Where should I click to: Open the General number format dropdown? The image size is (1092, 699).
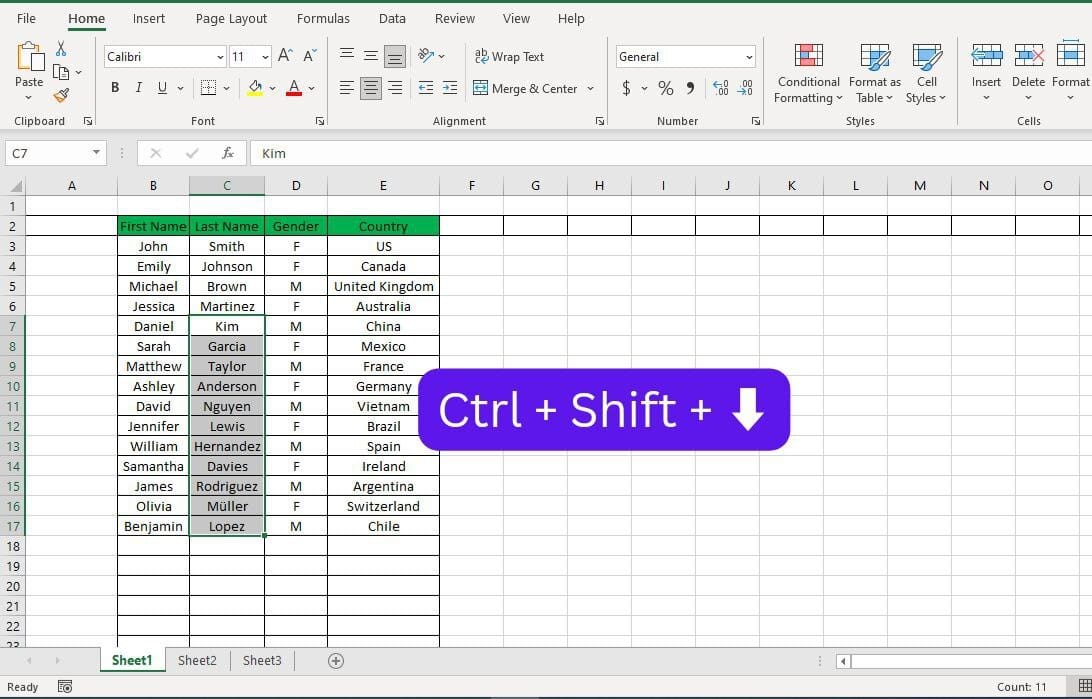[749, 57]
